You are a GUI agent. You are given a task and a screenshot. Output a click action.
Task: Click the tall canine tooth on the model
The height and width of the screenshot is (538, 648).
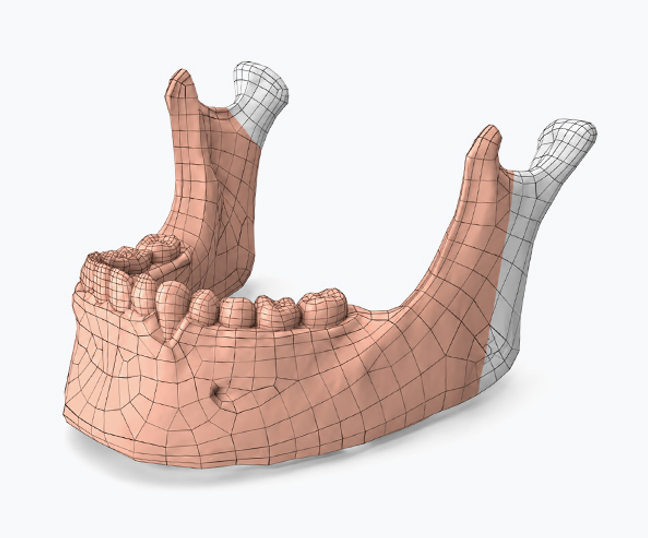[x=172, y=309]
